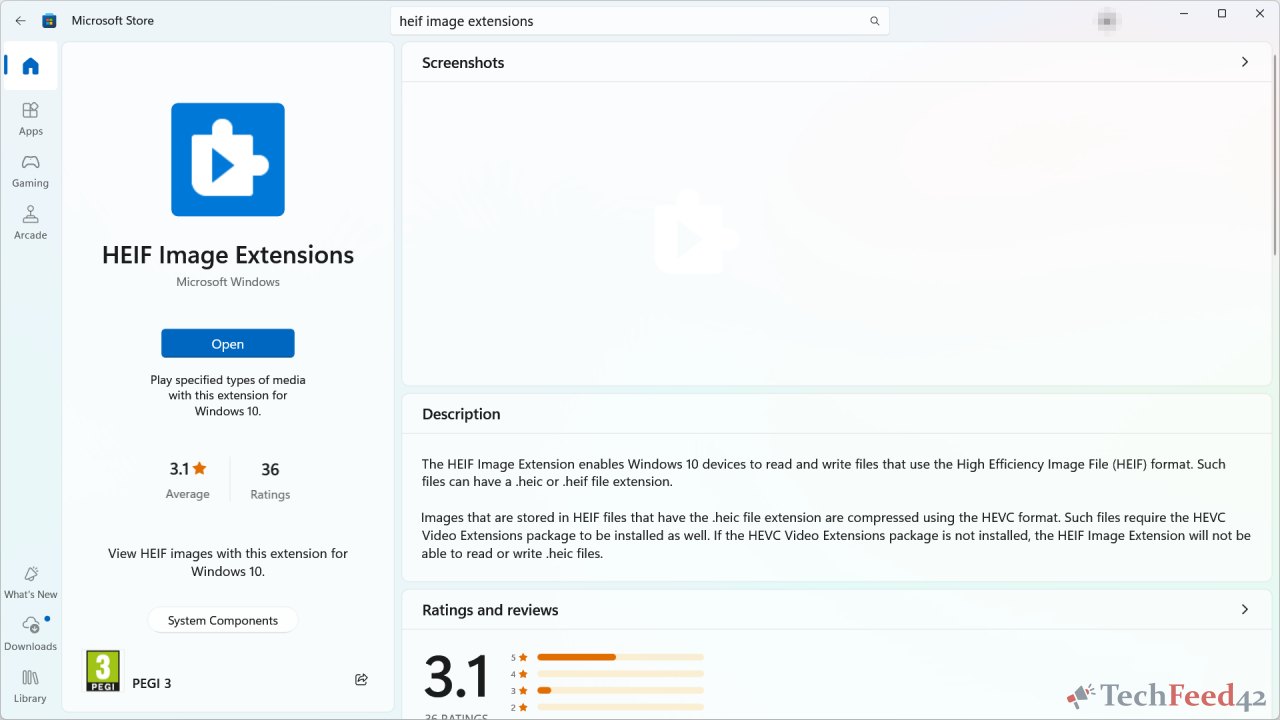Click the Screenshots heading
Viewport: 1280px width, 720px height.
point(463,62)
